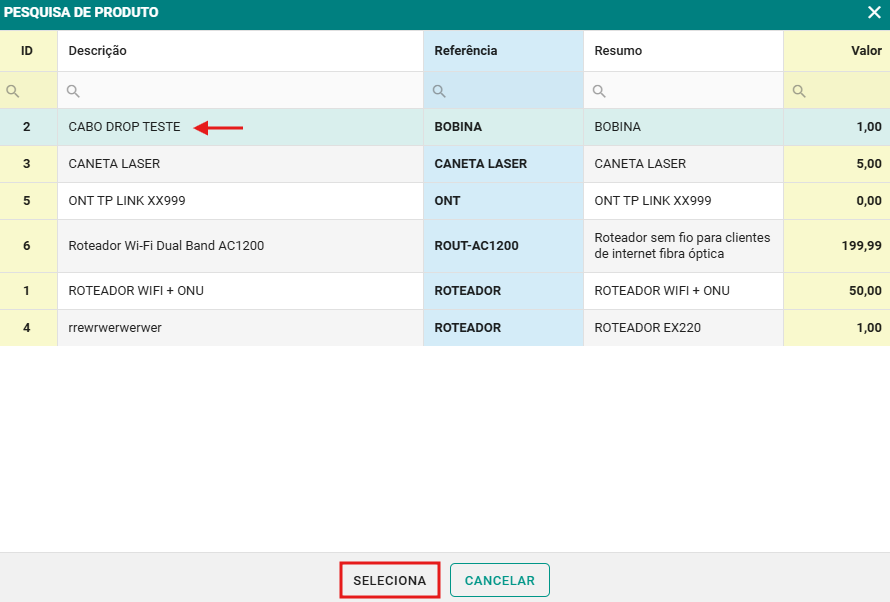Select Roteador Wi-Fi Dual Band AC1200 row
890x602 pixels.
(x=166, y=246)
